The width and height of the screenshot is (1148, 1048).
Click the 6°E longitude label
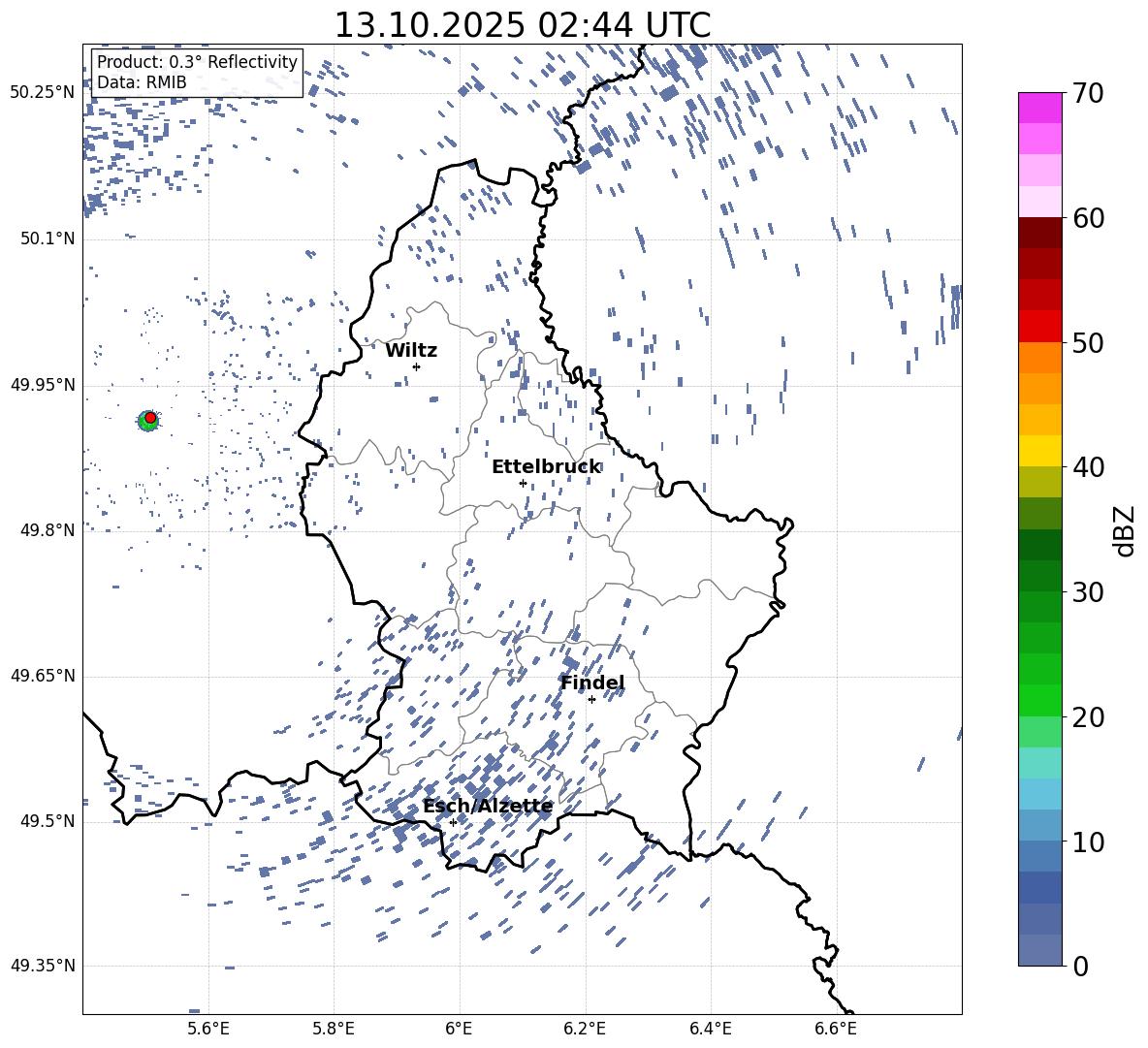459,1029
